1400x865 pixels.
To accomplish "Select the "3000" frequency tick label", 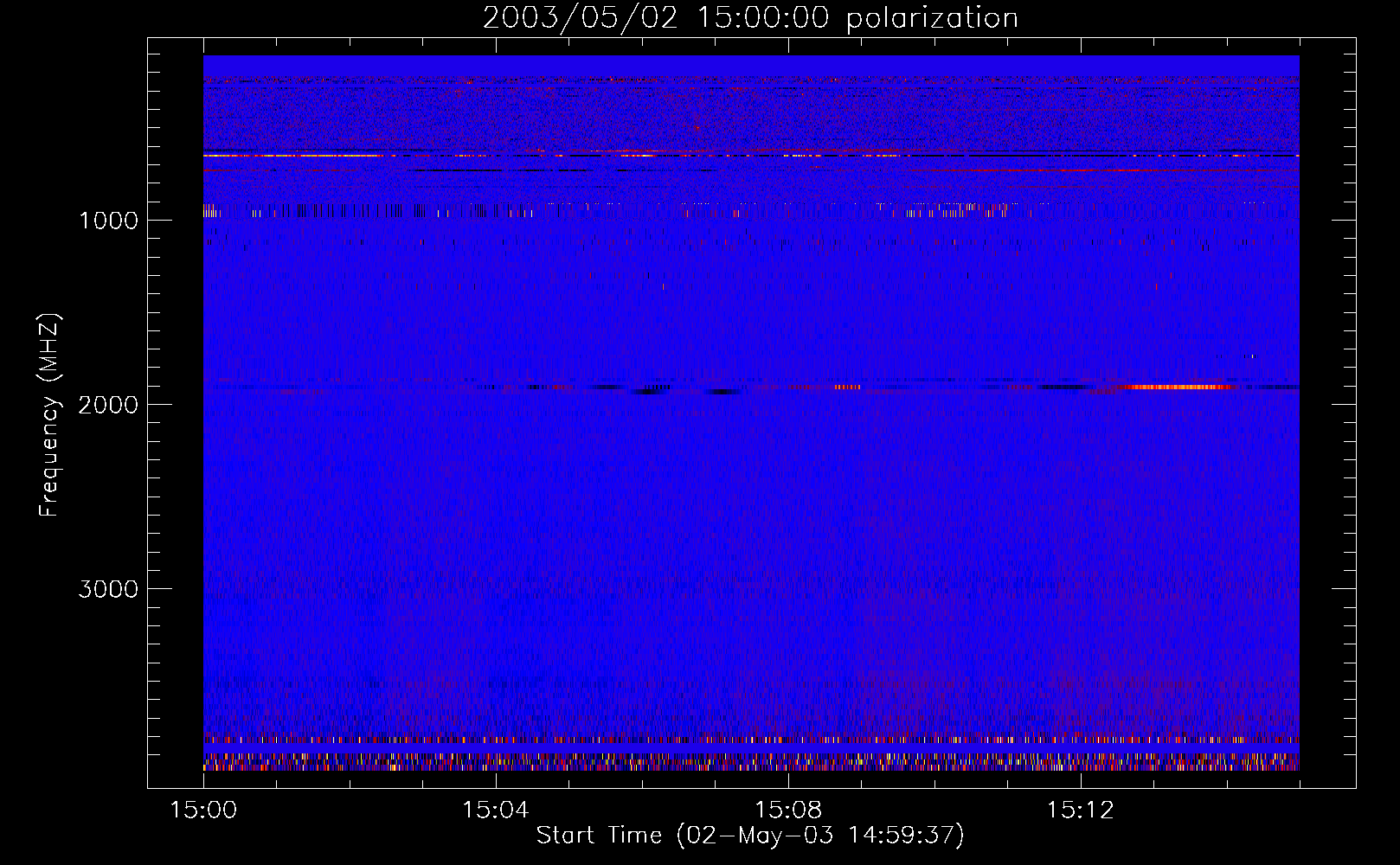I will 108,589.
